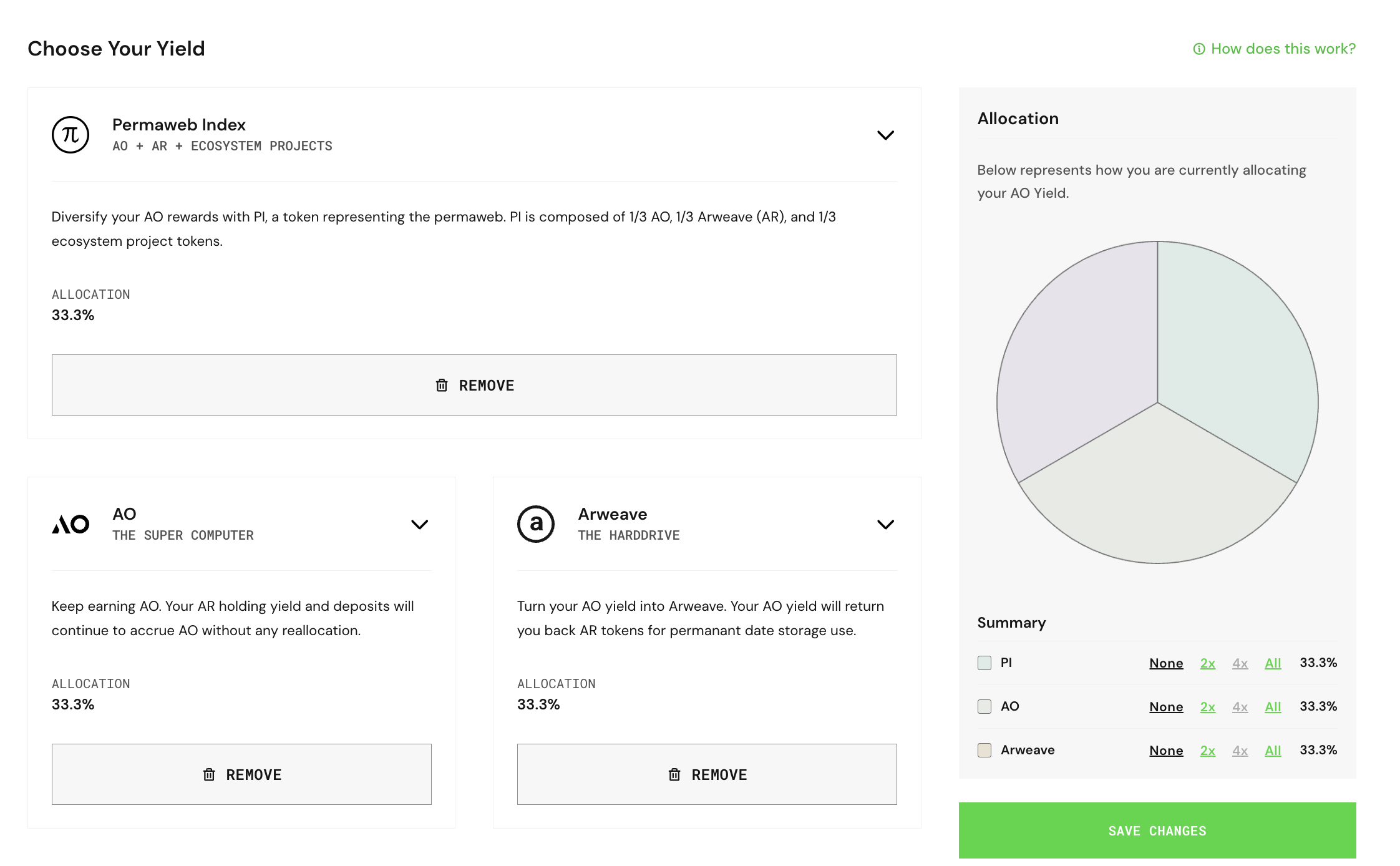Screen dimensions: 1400x866
Task: Remove the Permaweb Index allocation
Action: pos(474,385)
